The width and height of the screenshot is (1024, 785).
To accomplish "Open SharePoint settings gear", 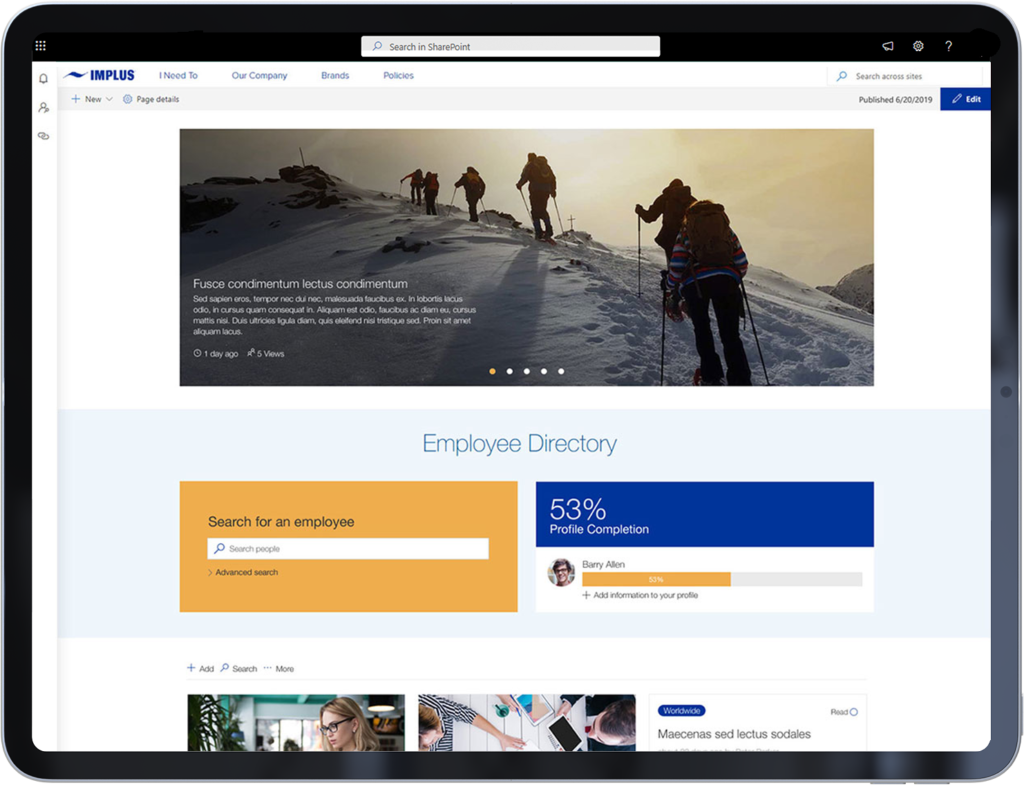I will (x=918, y=45).
